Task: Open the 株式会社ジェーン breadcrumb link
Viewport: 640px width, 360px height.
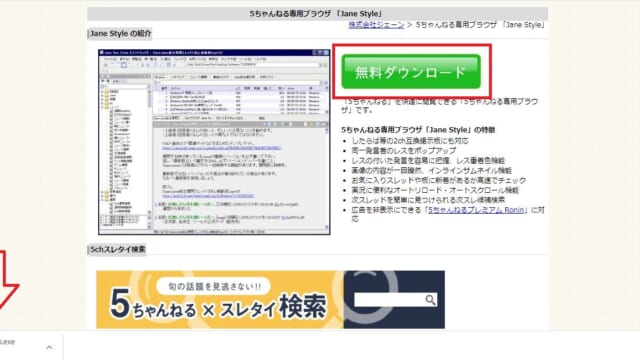Action: [x=376, y=25]
